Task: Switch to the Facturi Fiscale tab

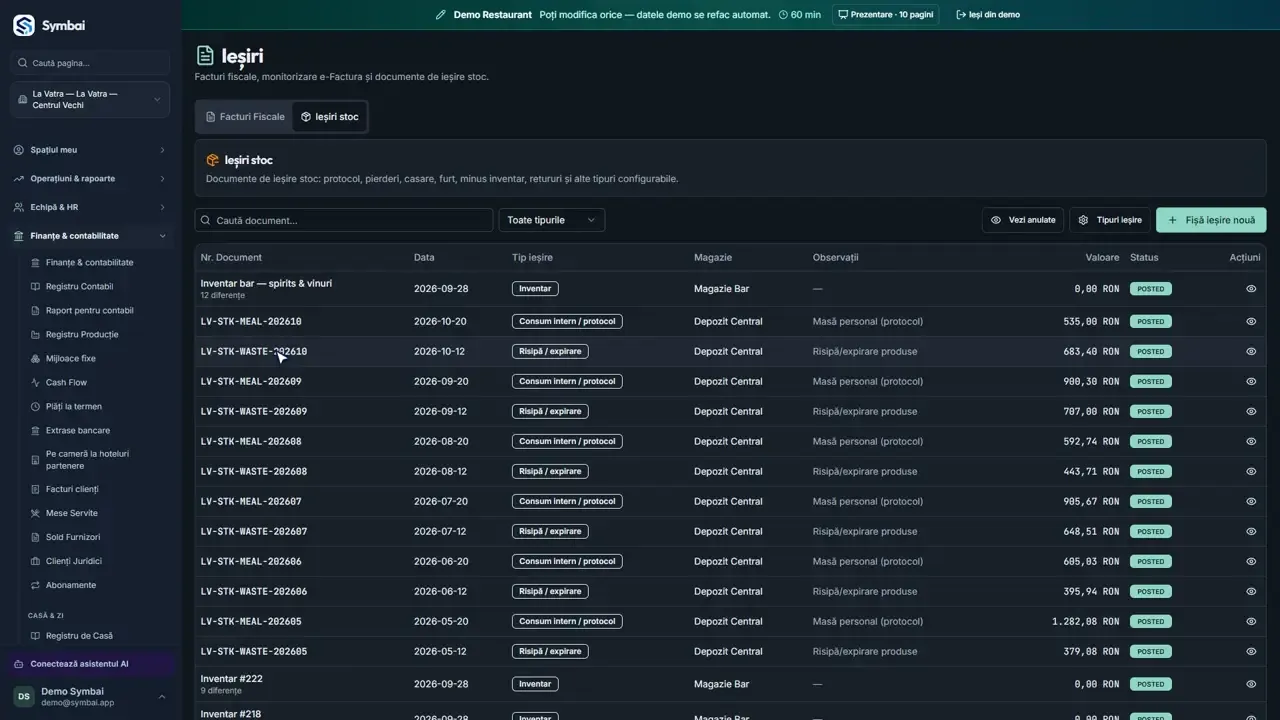Action: pyautogui.click(x=245, y=117)
